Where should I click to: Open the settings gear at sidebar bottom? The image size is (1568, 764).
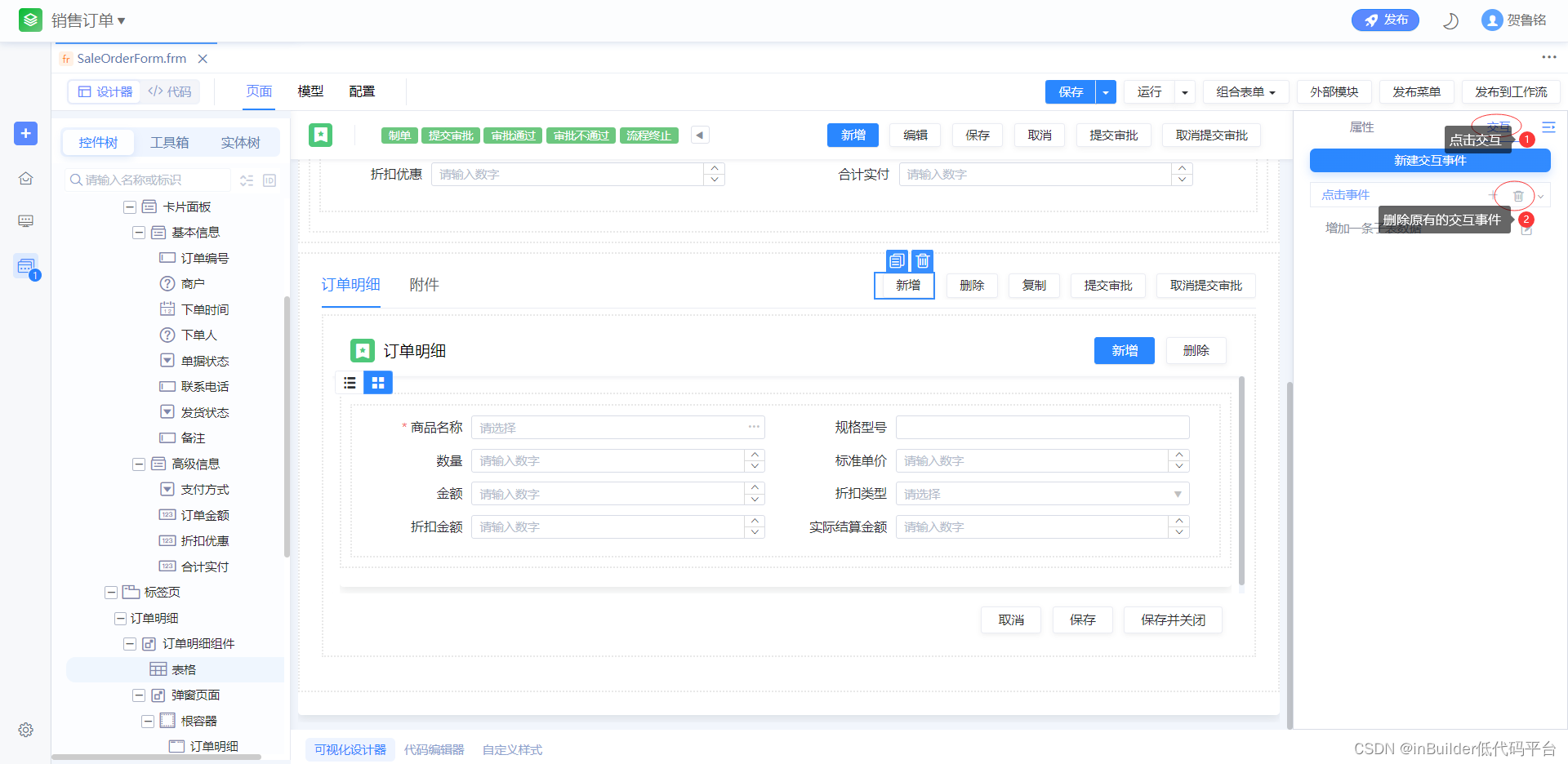pos(25,730)
